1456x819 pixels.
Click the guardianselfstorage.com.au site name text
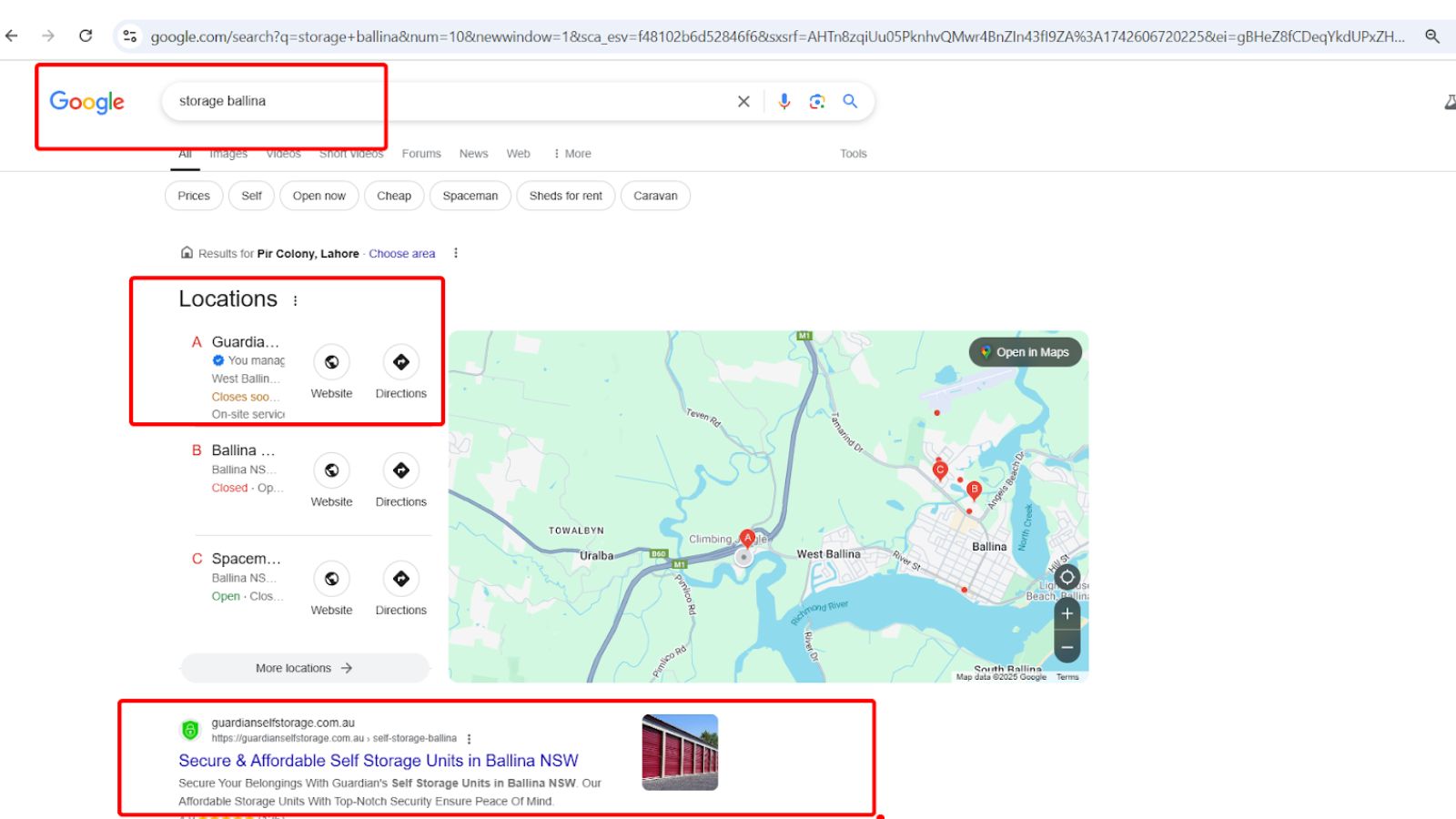(283, 723)
